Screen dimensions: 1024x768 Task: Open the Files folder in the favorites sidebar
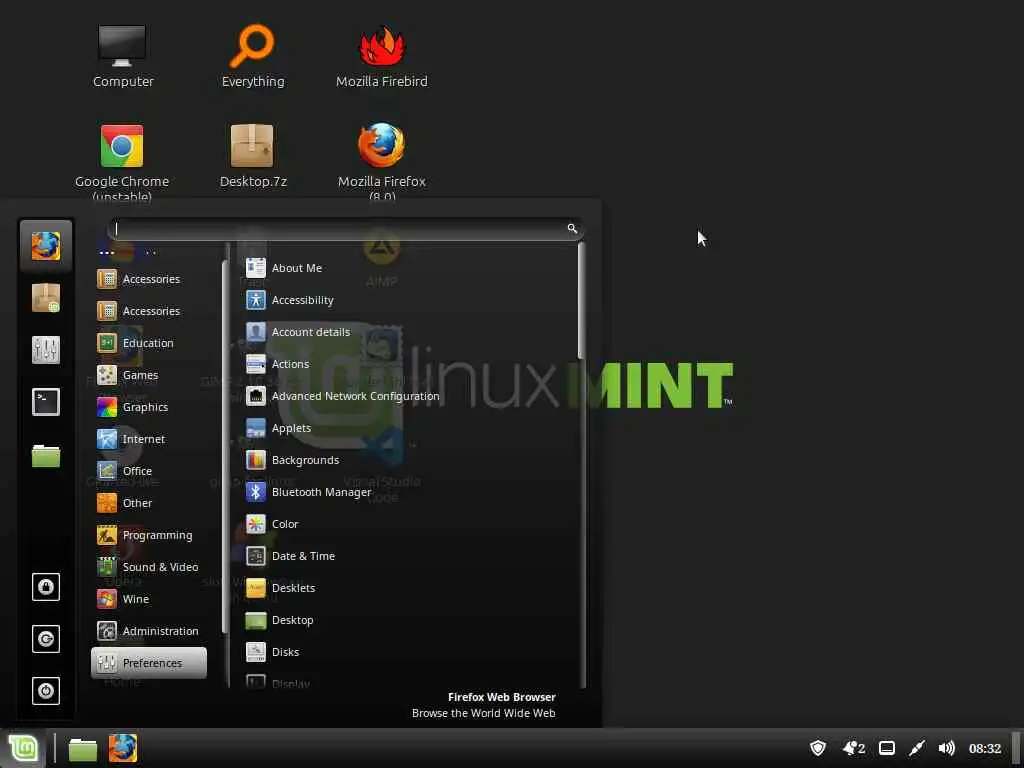click(46, 455)
